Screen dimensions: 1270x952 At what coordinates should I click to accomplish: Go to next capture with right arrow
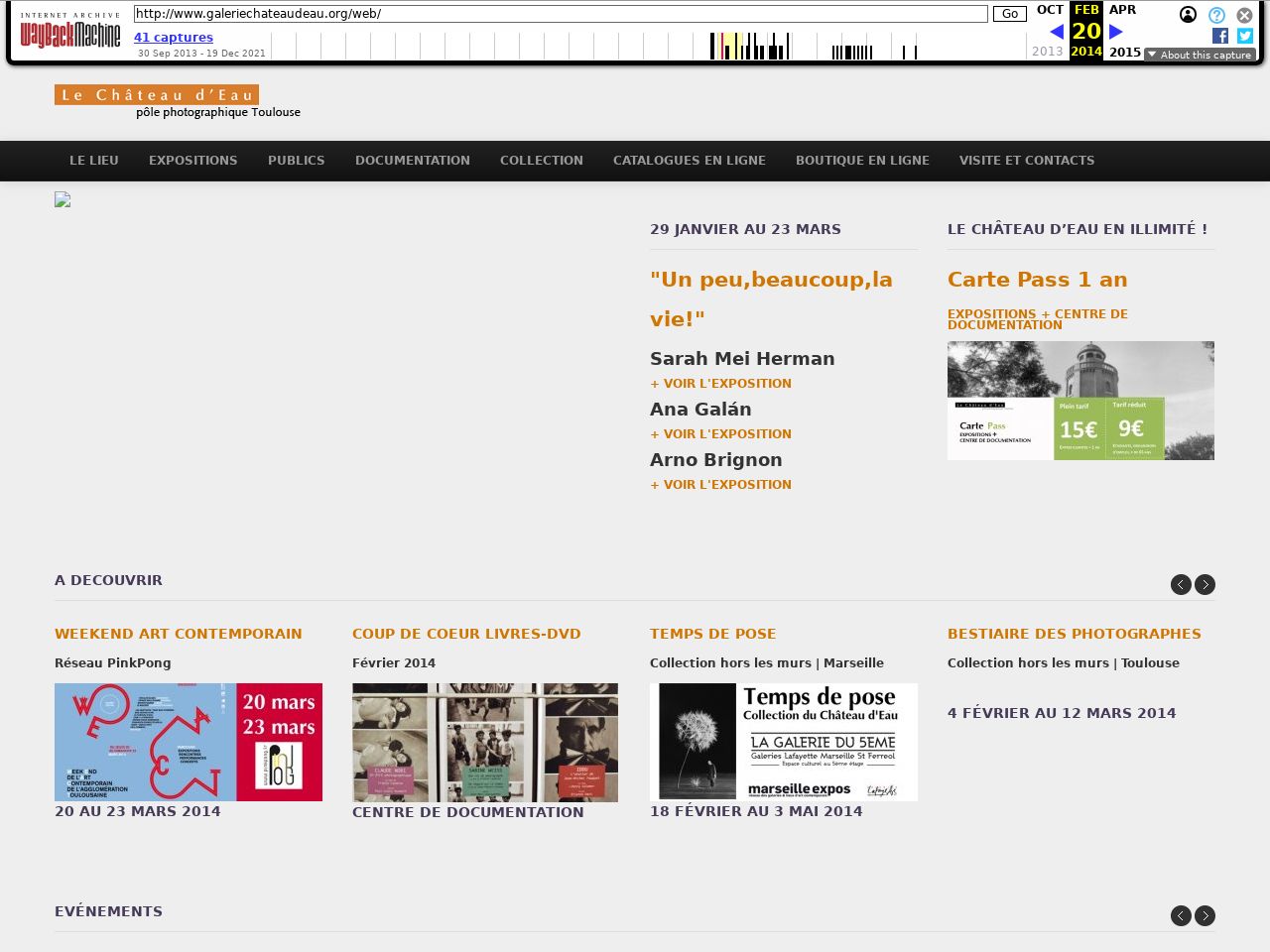(x=1116, y=32)
